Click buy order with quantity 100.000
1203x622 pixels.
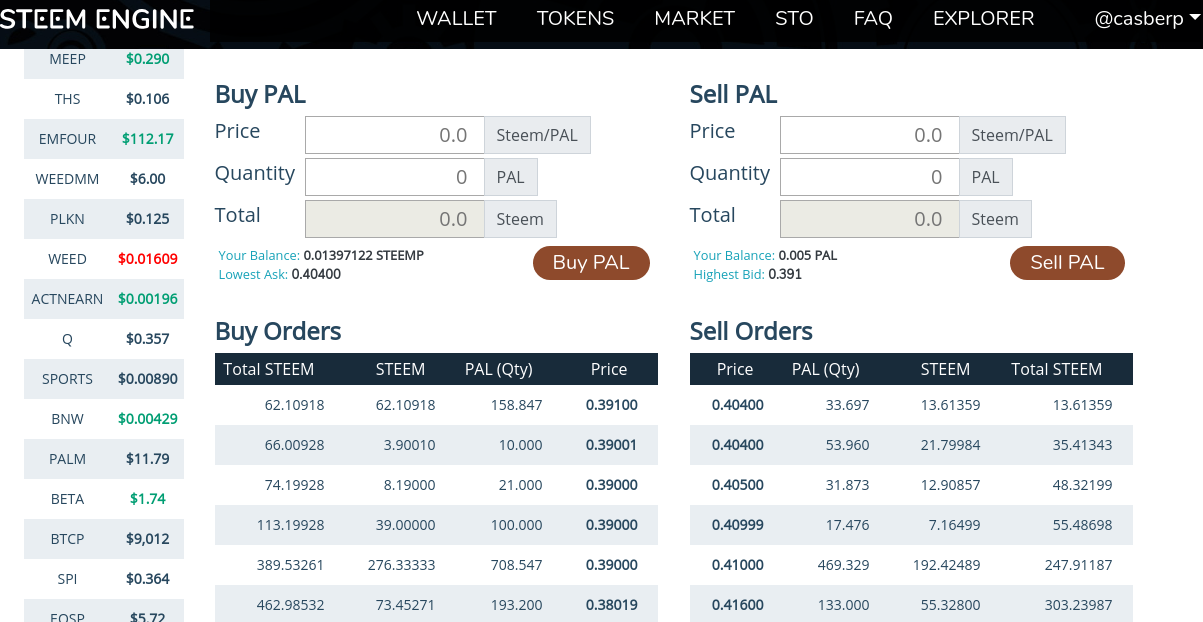[x=436, y=525]
